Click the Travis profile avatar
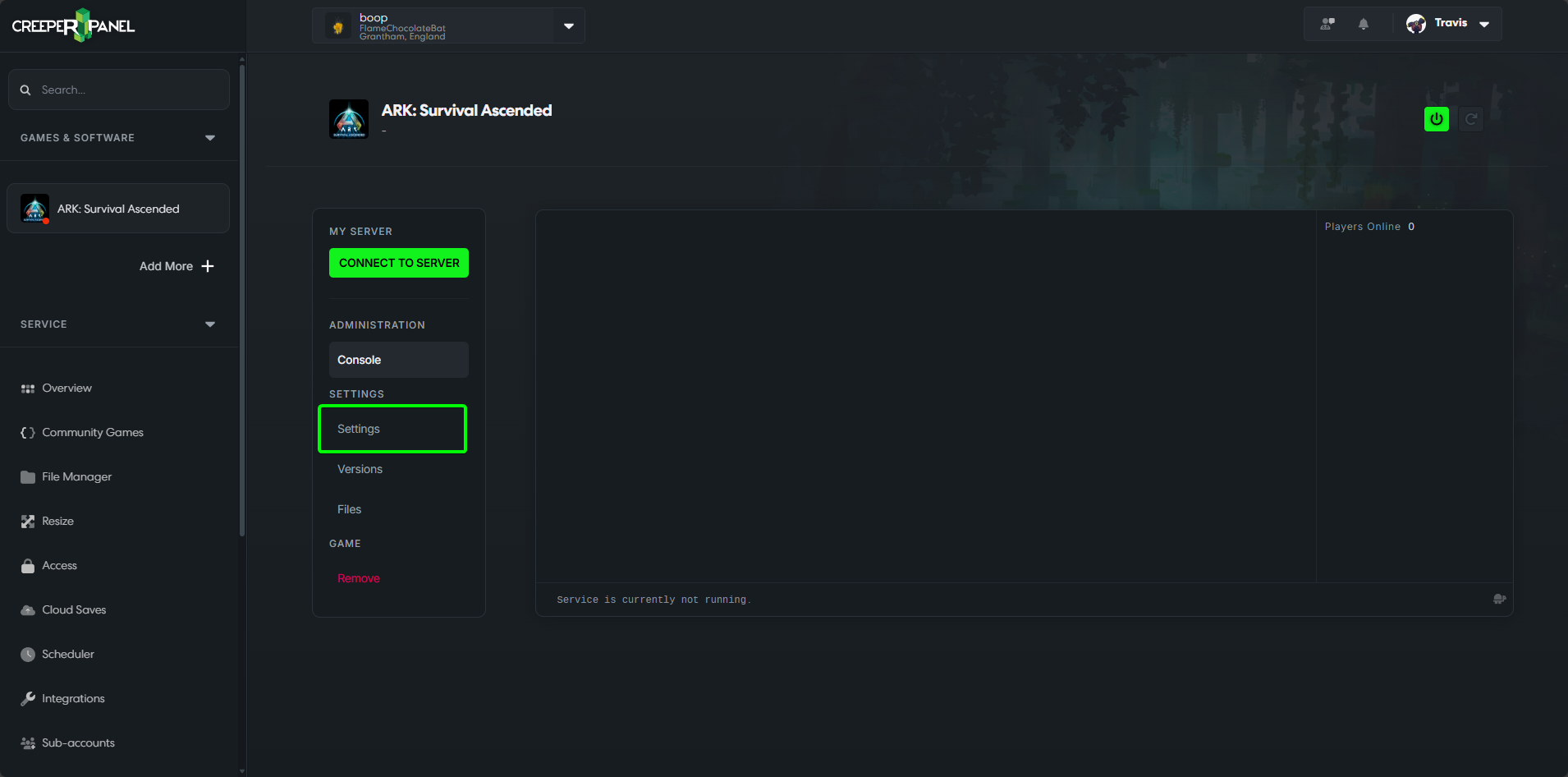This screenshot has height=777, width=1568. (x=1416, y=24)
